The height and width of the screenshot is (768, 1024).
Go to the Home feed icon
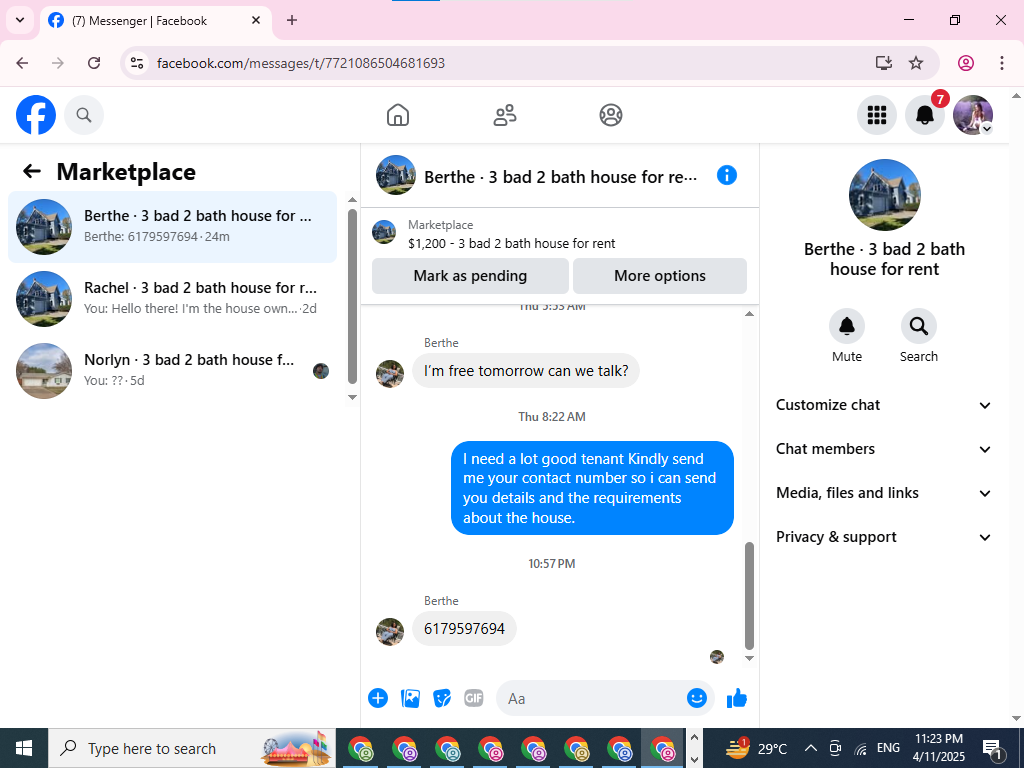[398, 115]
